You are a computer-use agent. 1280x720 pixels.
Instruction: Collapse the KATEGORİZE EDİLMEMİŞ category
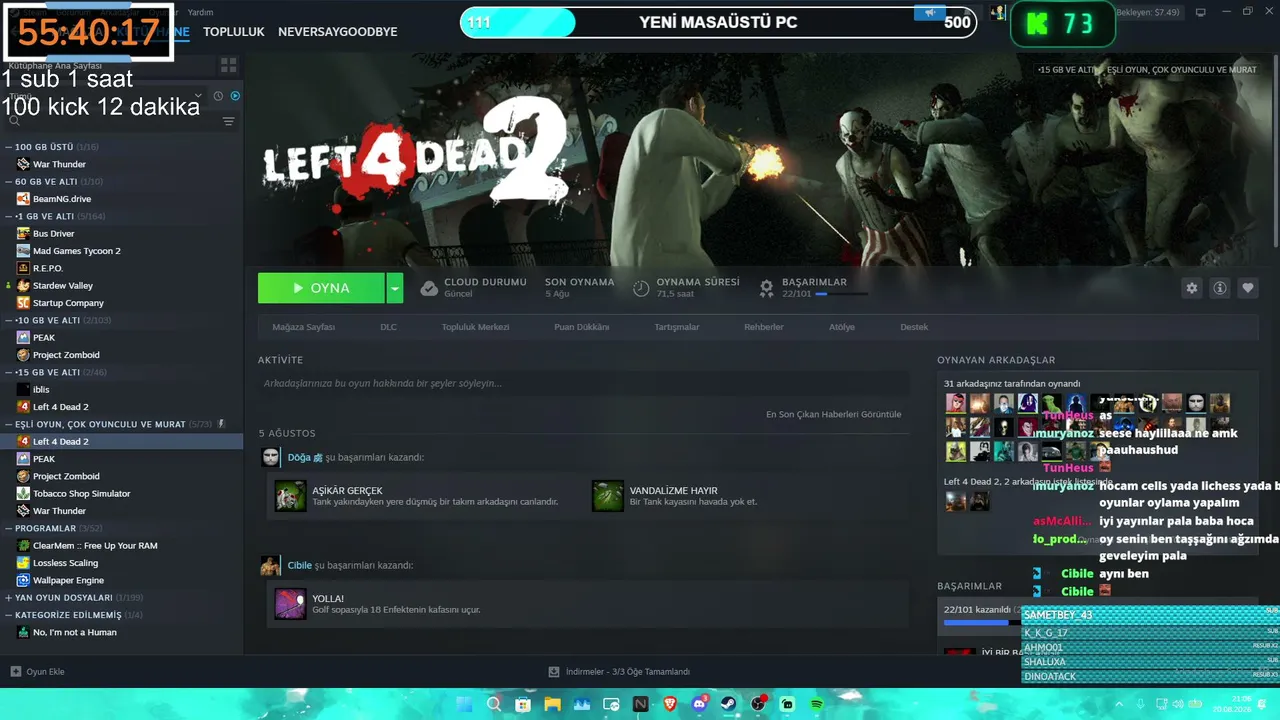pyautogui.click(x=9, y=615)
